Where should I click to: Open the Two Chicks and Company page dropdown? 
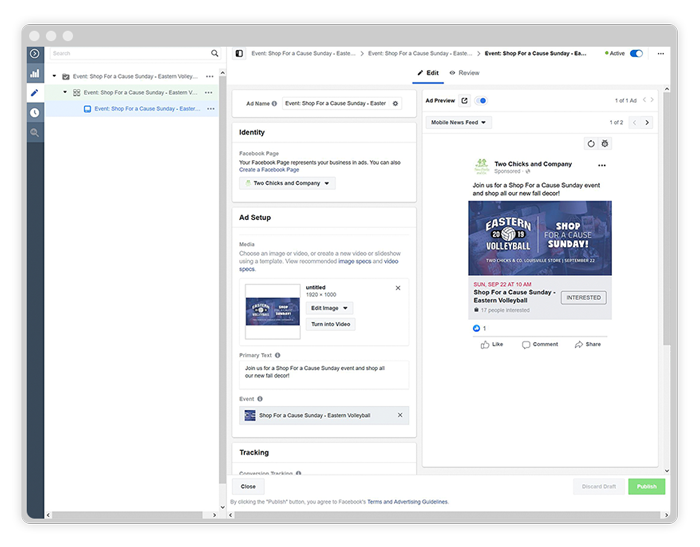(x=287, y=183)
